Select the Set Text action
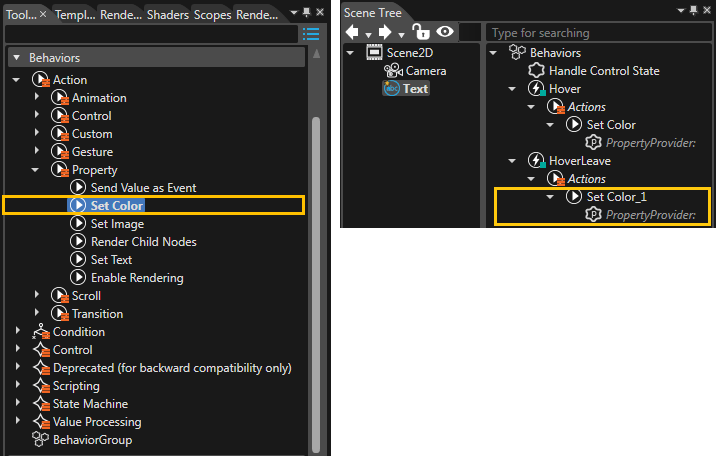The image size is (717, 457). tap(111, 260)
